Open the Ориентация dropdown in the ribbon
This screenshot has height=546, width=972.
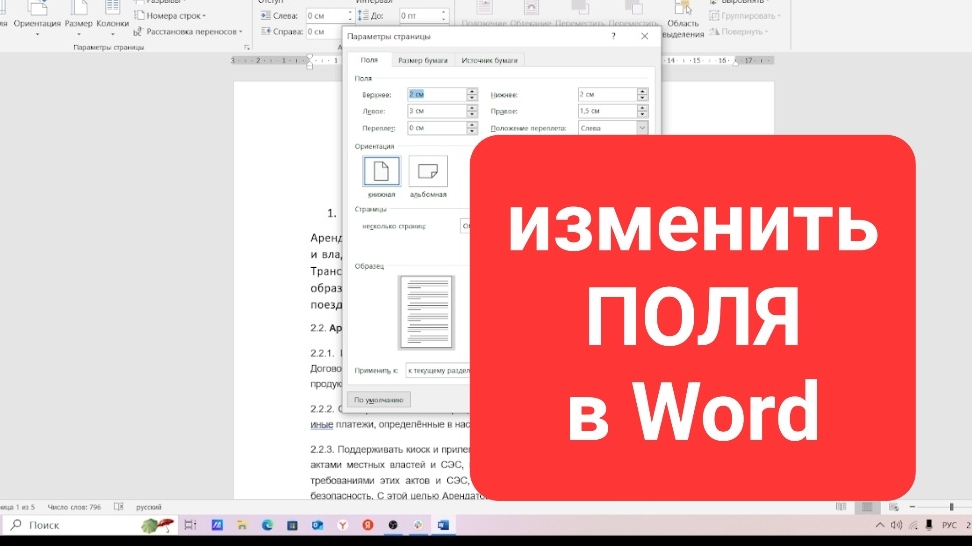pos(37,19)
